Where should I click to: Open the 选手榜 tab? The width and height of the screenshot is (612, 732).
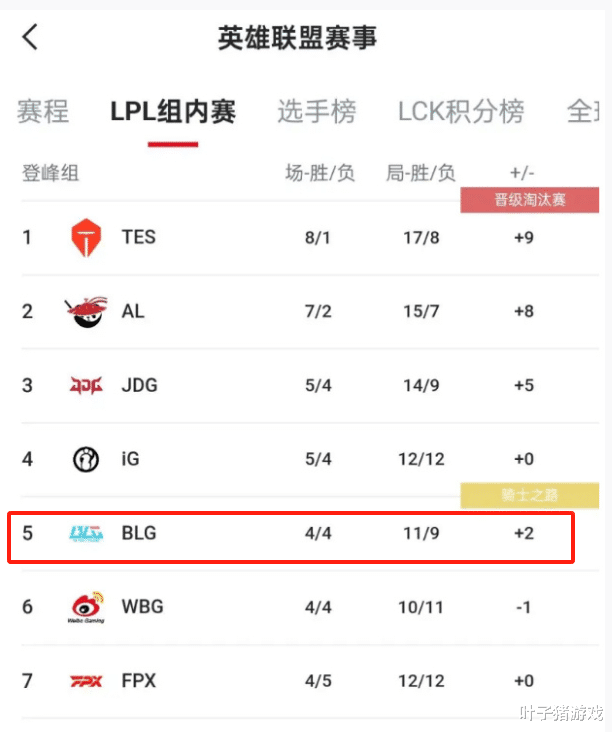[x=317, y=112]
